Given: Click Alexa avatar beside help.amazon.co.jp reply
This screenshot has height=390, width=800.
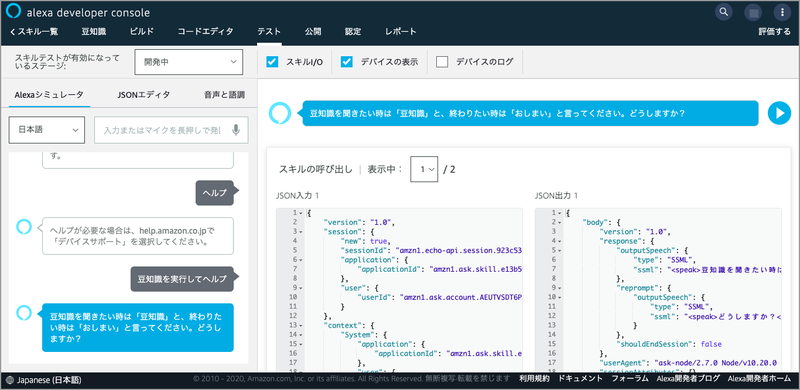Looking at the screenshot, I should 24,226.
